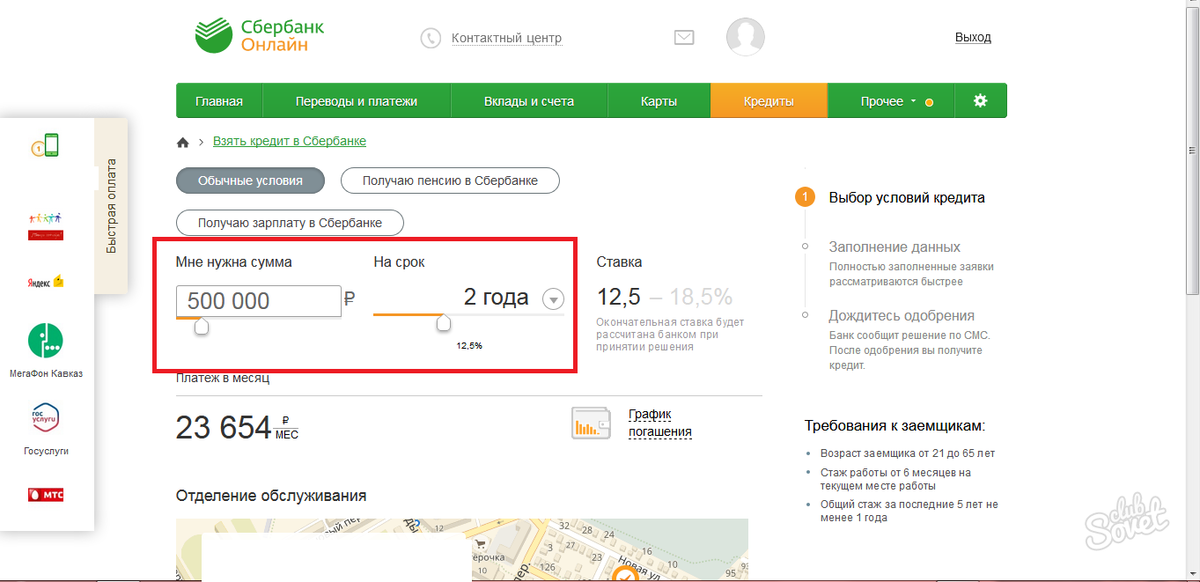This screenshot has height=582, width=1200.
Task: Click the home icon in the breadcrumb
Action: coord(183,142)
